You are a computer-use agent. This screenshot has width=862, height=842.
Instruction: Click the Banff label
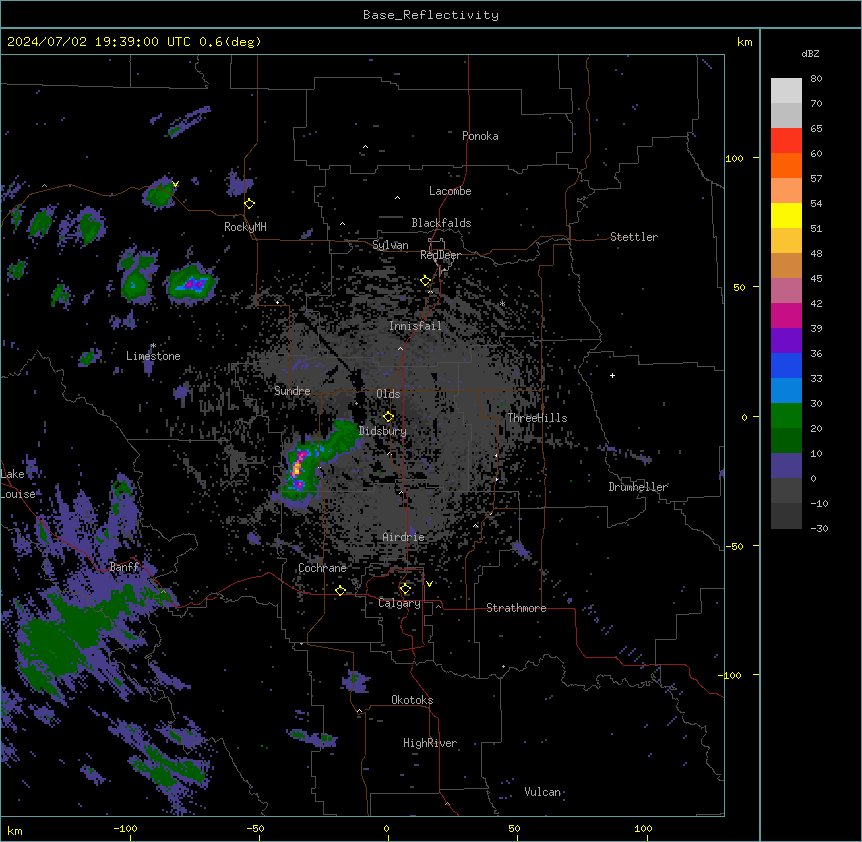click(x=124, y=567)
